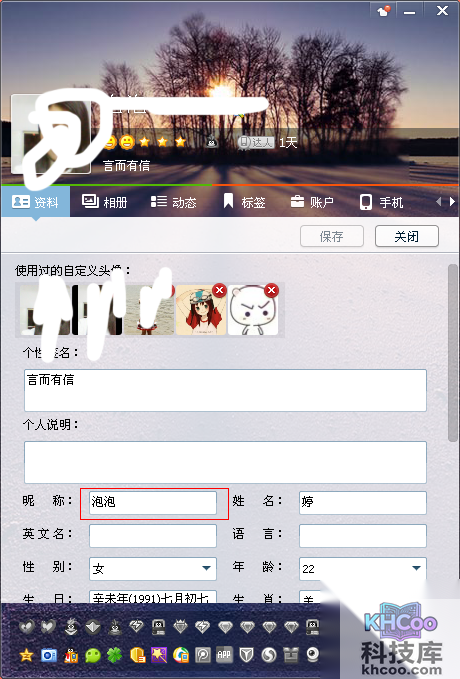Switch to the 资料 tab
Image resolution: width=460 pixels, height=679 pixels.
35,202
